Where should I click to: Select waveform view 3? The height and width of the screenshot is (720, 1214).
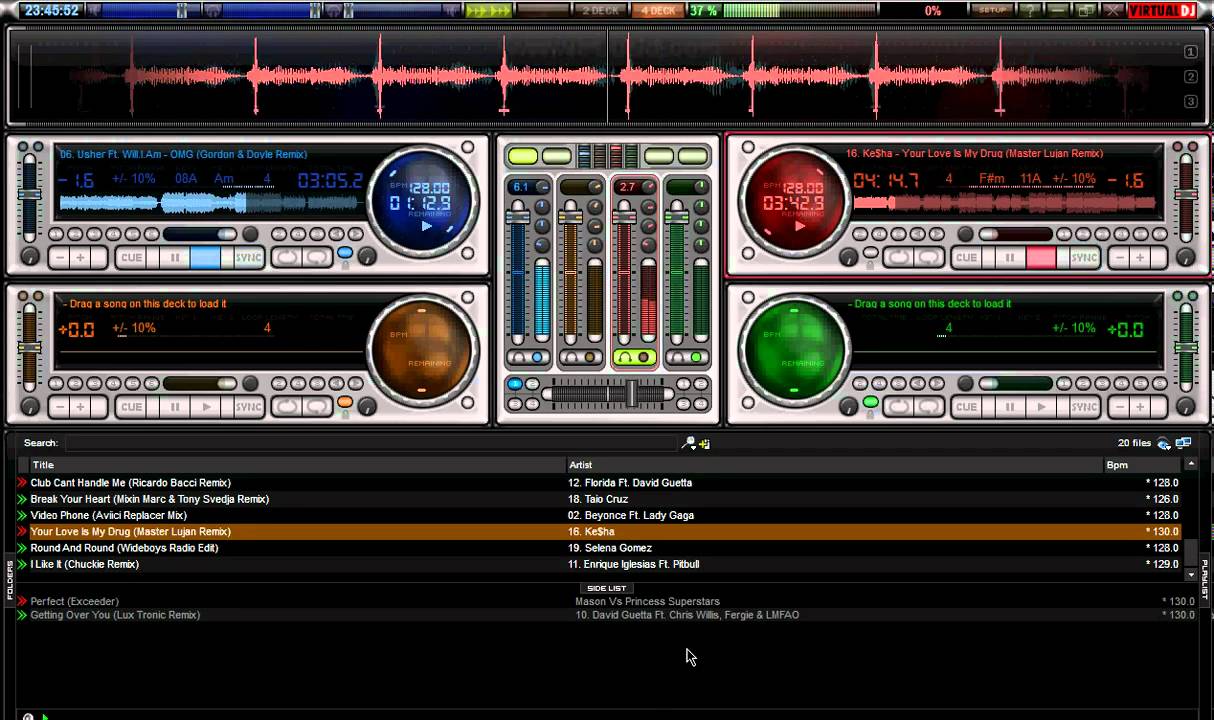tap(1191, 101)
